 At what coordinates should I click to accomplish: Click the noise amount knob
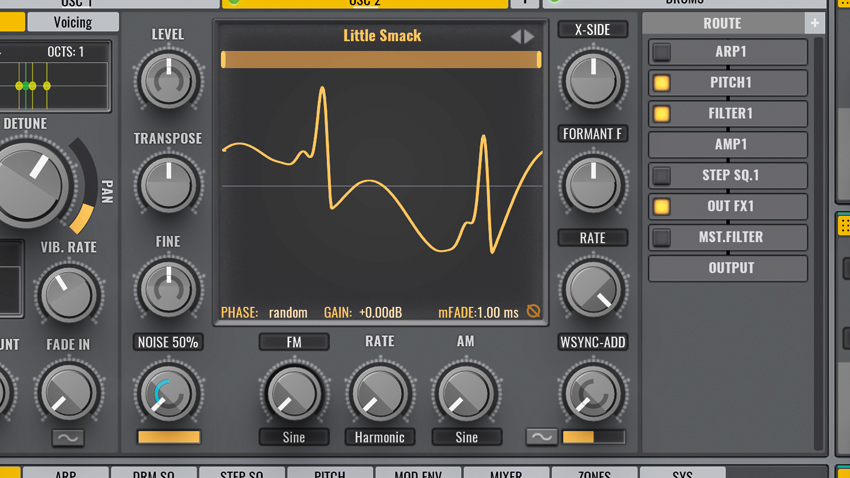pos(169,393)
